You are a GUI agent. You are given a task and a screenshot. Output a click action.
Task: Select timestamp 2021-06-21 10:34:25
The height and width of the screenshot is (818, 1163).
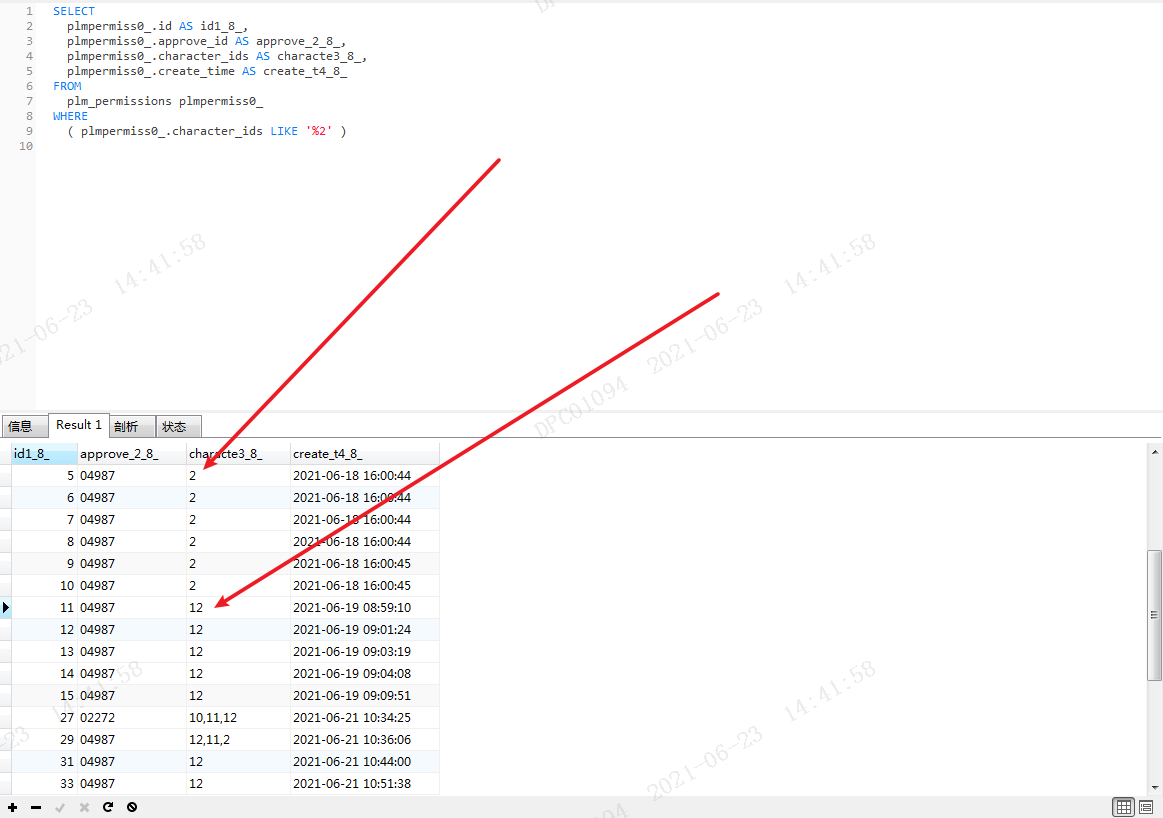coord(364,718)
